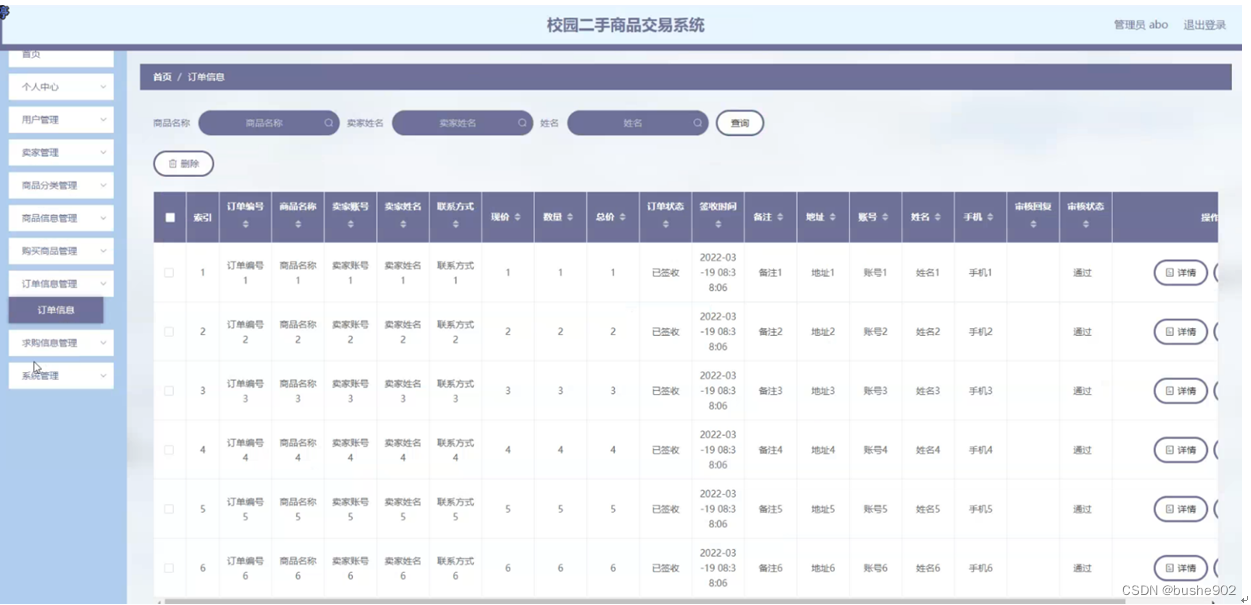Click the 手机5 cell
The width and height of the screenshot is (1251, 605).
coord(980,509)
